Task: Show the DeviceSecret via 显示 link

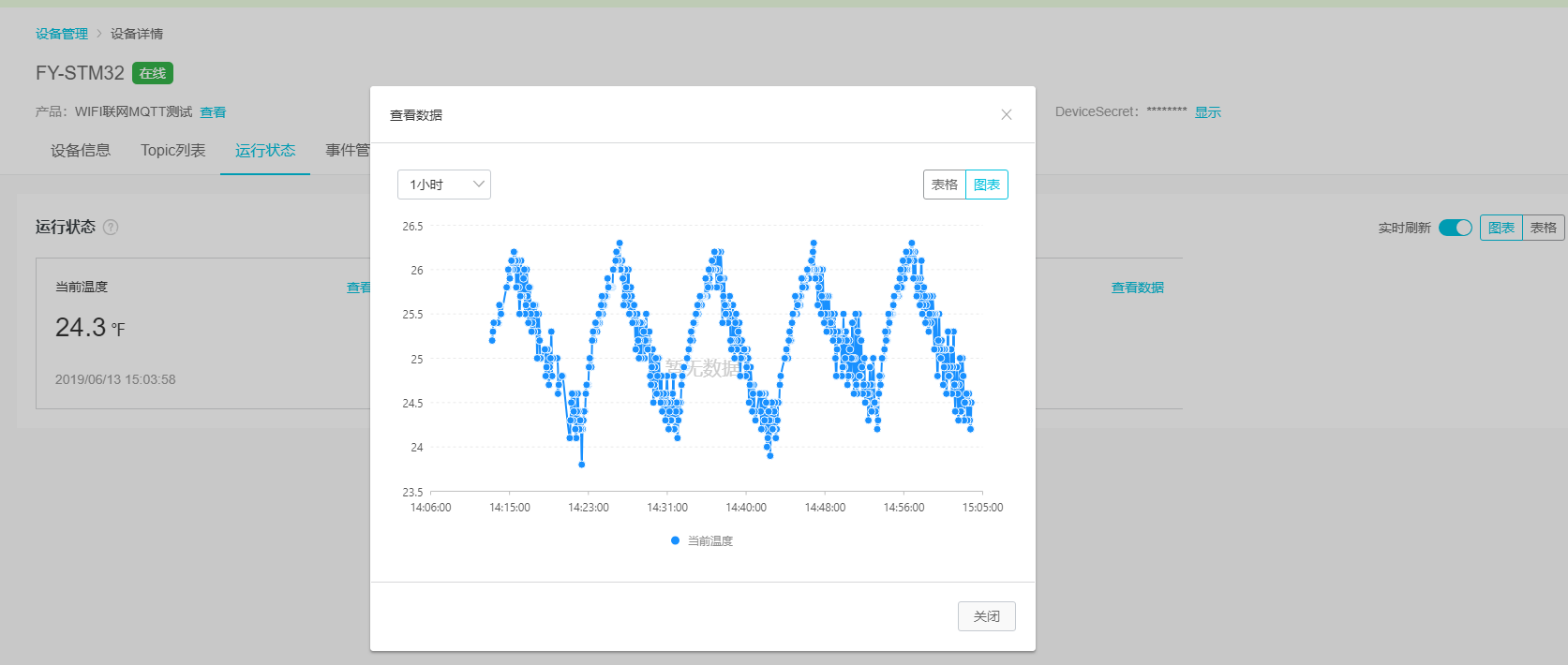Action: (x=1208, y=112)
